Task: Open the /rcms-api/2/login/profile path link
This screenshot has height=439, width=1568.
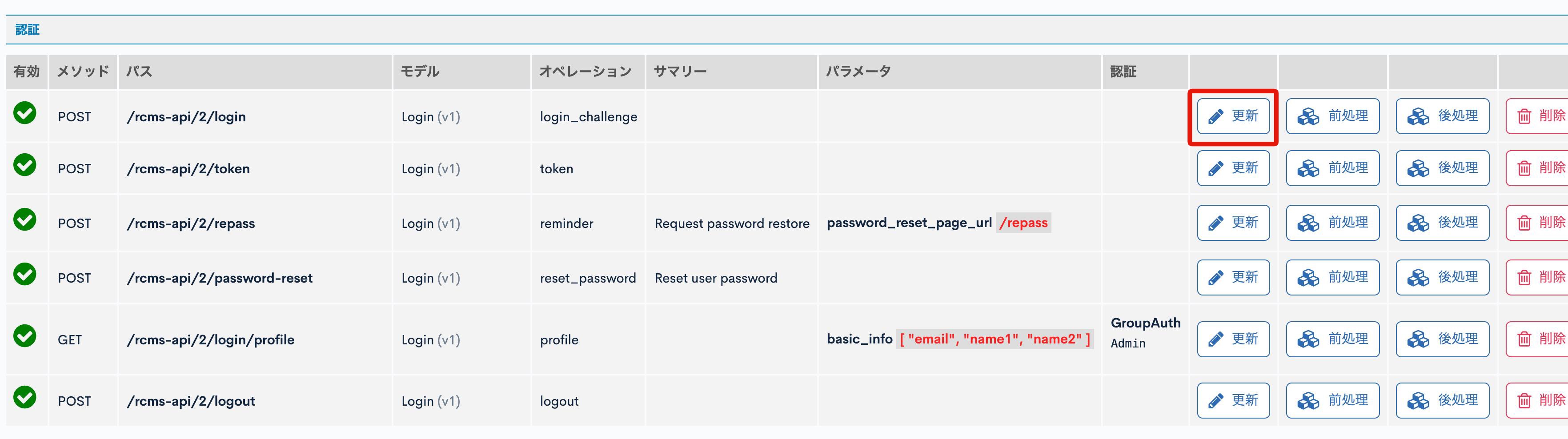Action: tap(210, 340)
